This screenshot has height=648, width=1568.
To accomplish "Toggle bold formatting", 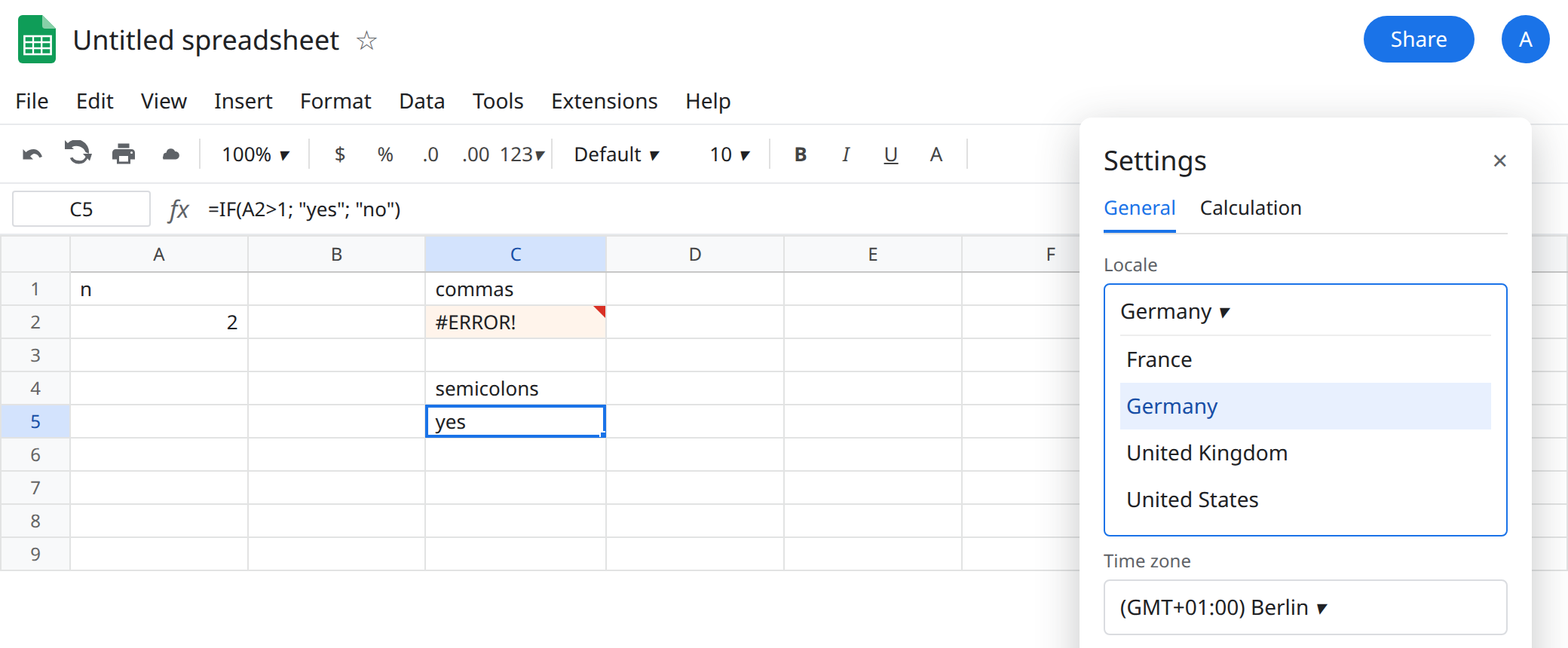I will (x=801, y=154).
